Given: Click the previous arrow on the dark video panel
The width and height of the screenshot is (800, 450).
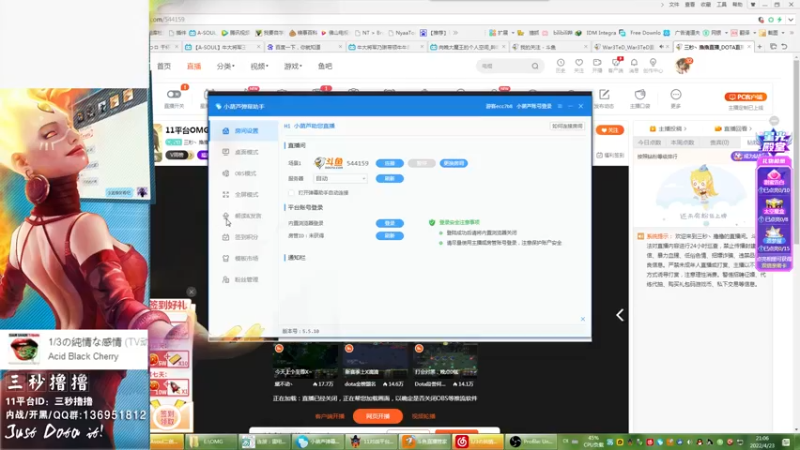Looking at the screenshot, I should coord(619,315).
